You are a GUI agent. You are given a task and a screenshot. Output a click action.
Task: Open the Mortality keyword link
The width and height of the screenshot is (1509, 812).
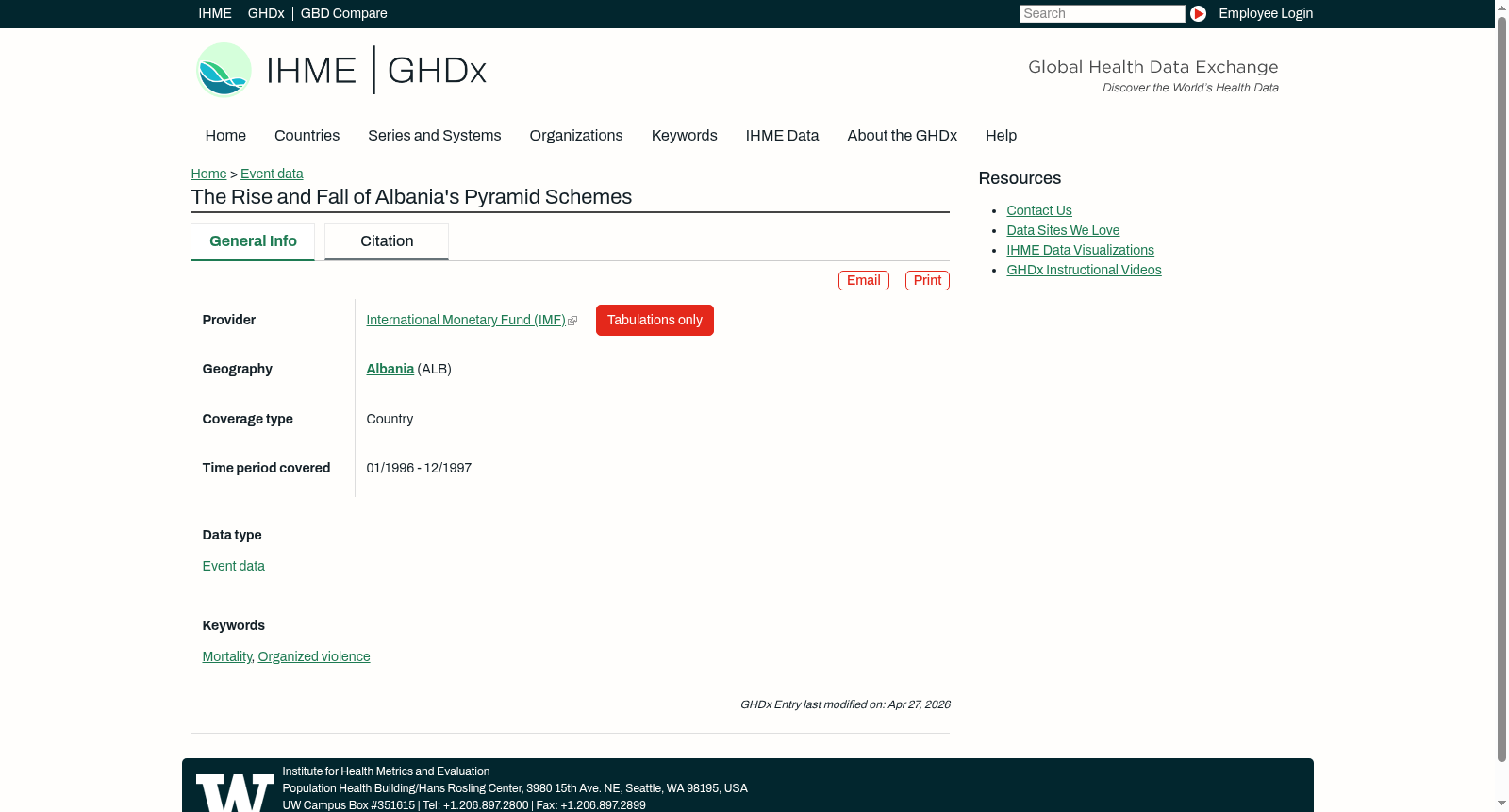click(227, 656)
